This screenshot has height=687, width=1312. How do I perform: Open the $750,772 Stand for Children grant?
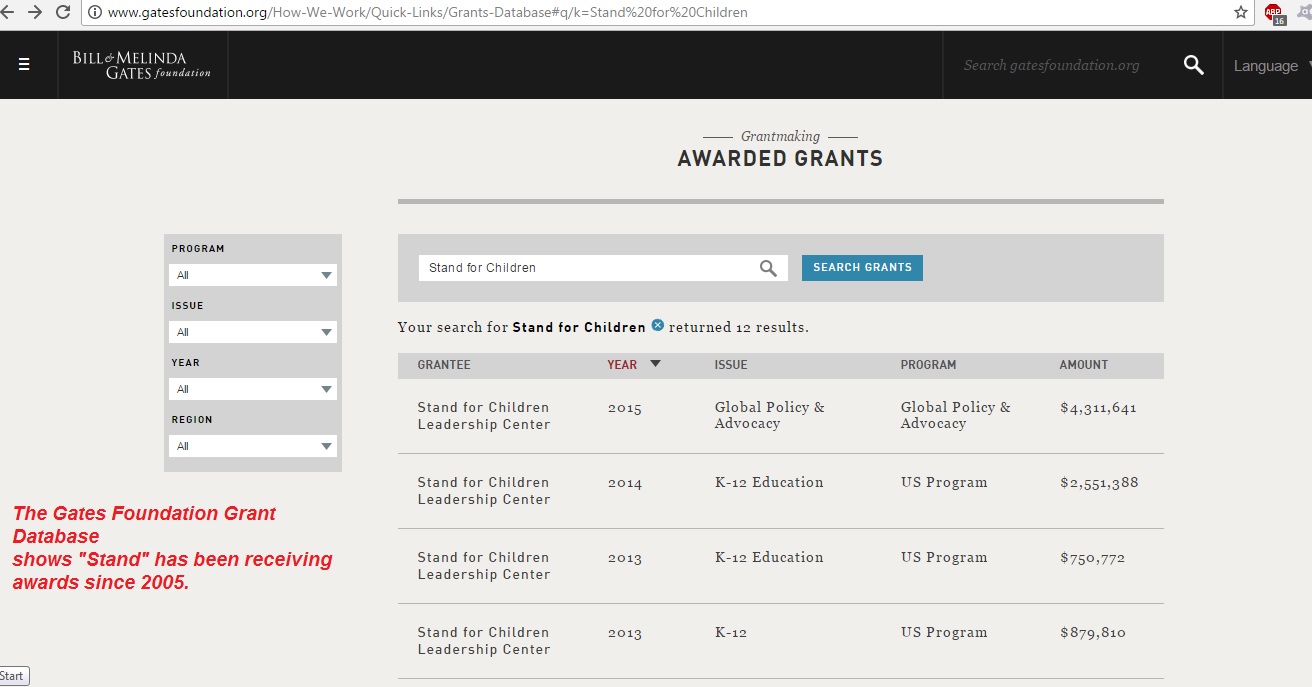click(484, 566)
